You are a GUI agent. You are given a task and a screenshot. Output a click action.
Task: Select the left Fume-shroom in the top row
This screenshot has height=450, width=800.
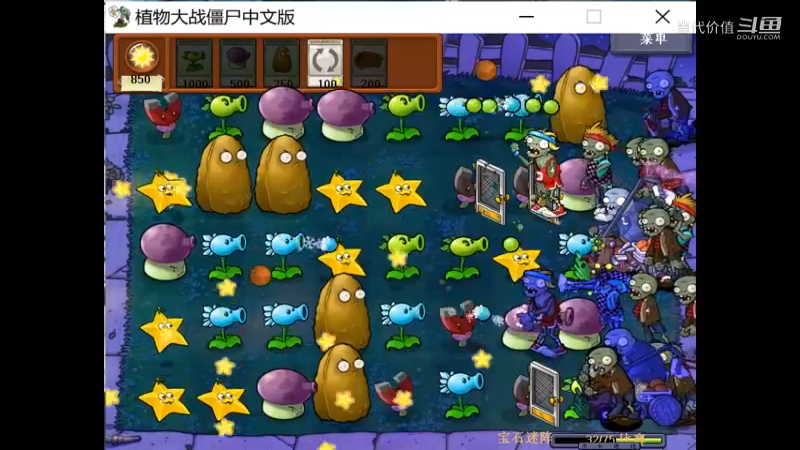click(x=286, y=112)
